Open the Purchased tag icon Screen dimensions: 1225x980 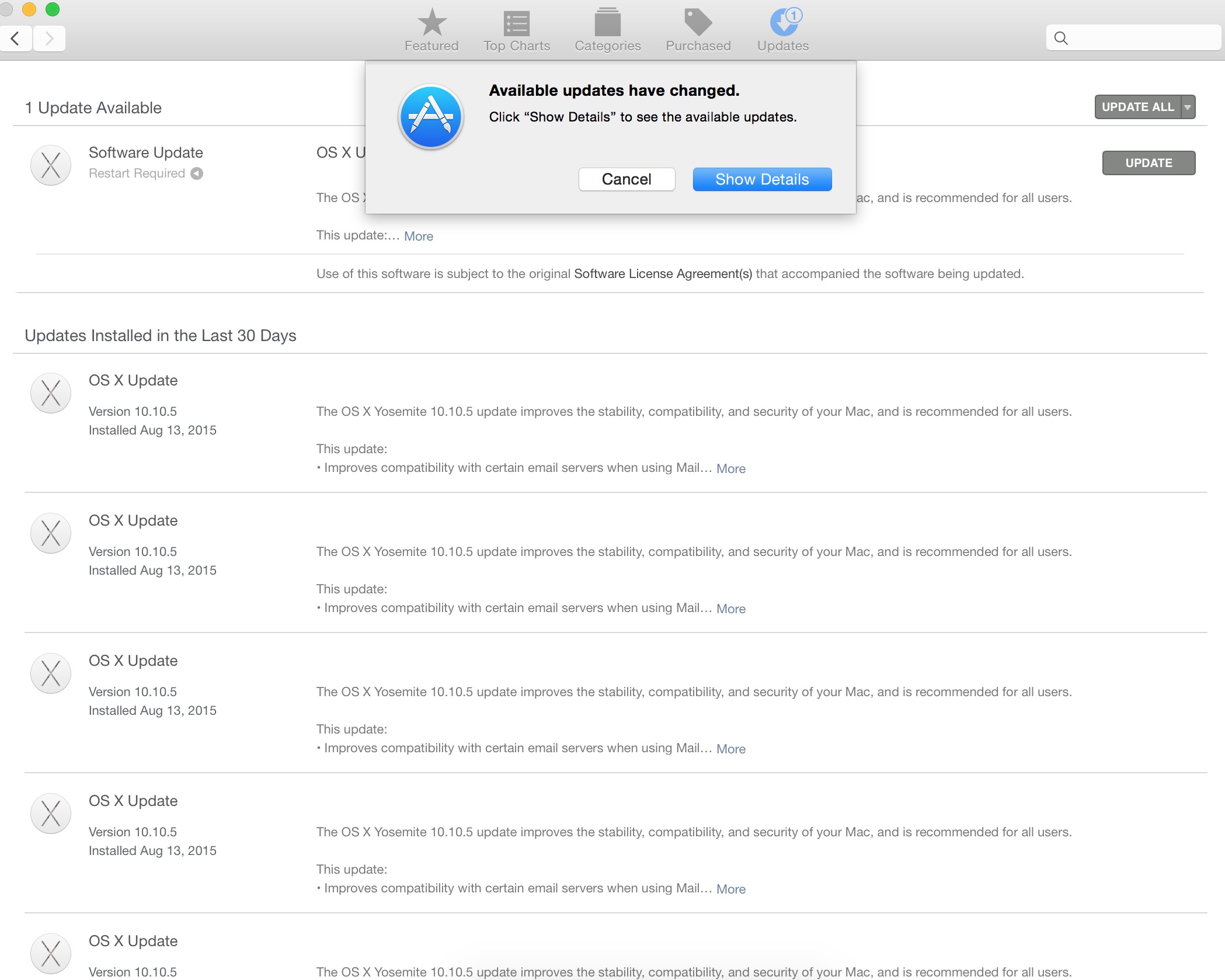pos(698,23)
